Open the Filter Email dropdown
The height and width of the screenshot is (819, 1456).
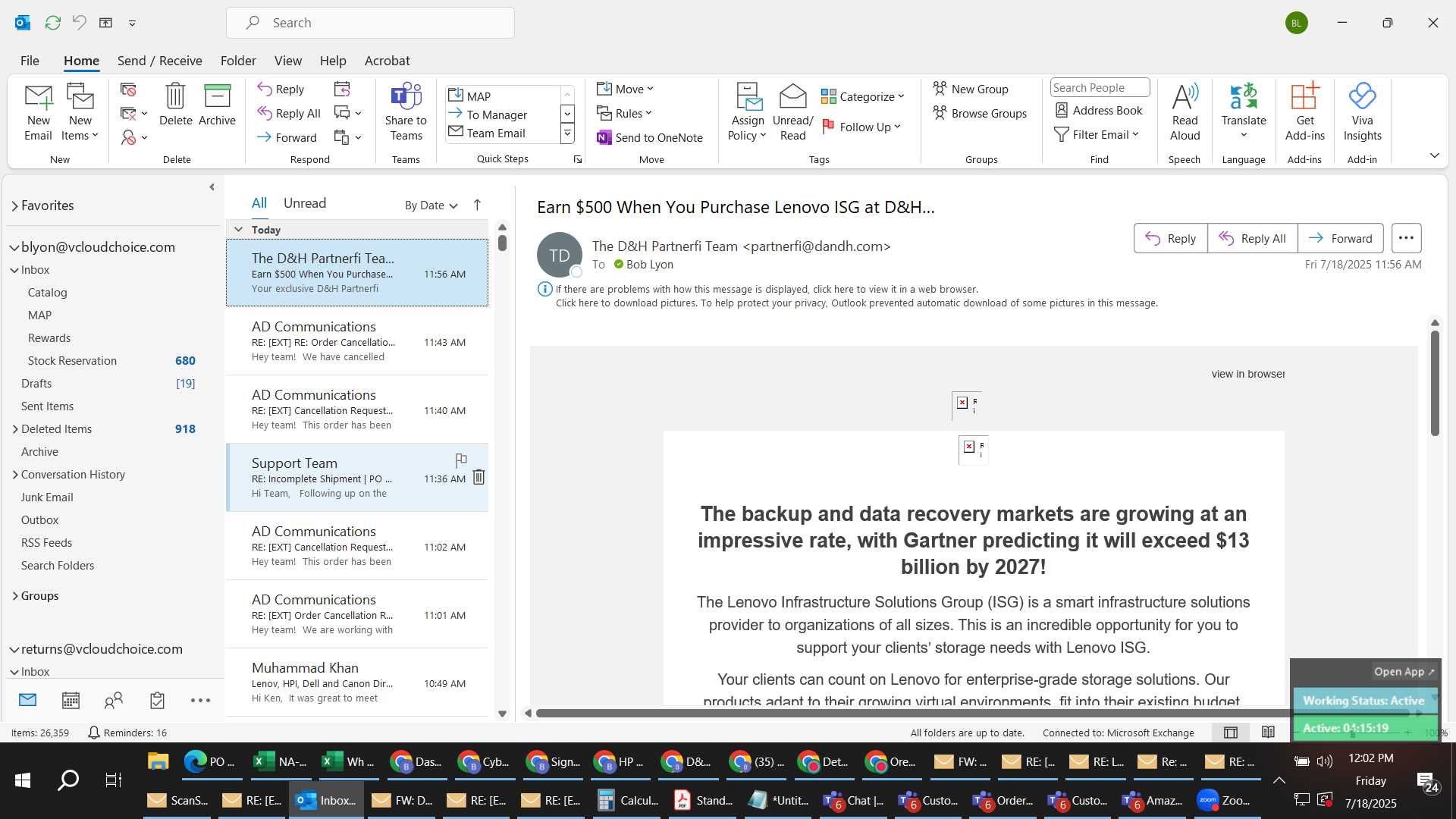coord(1097,134)
